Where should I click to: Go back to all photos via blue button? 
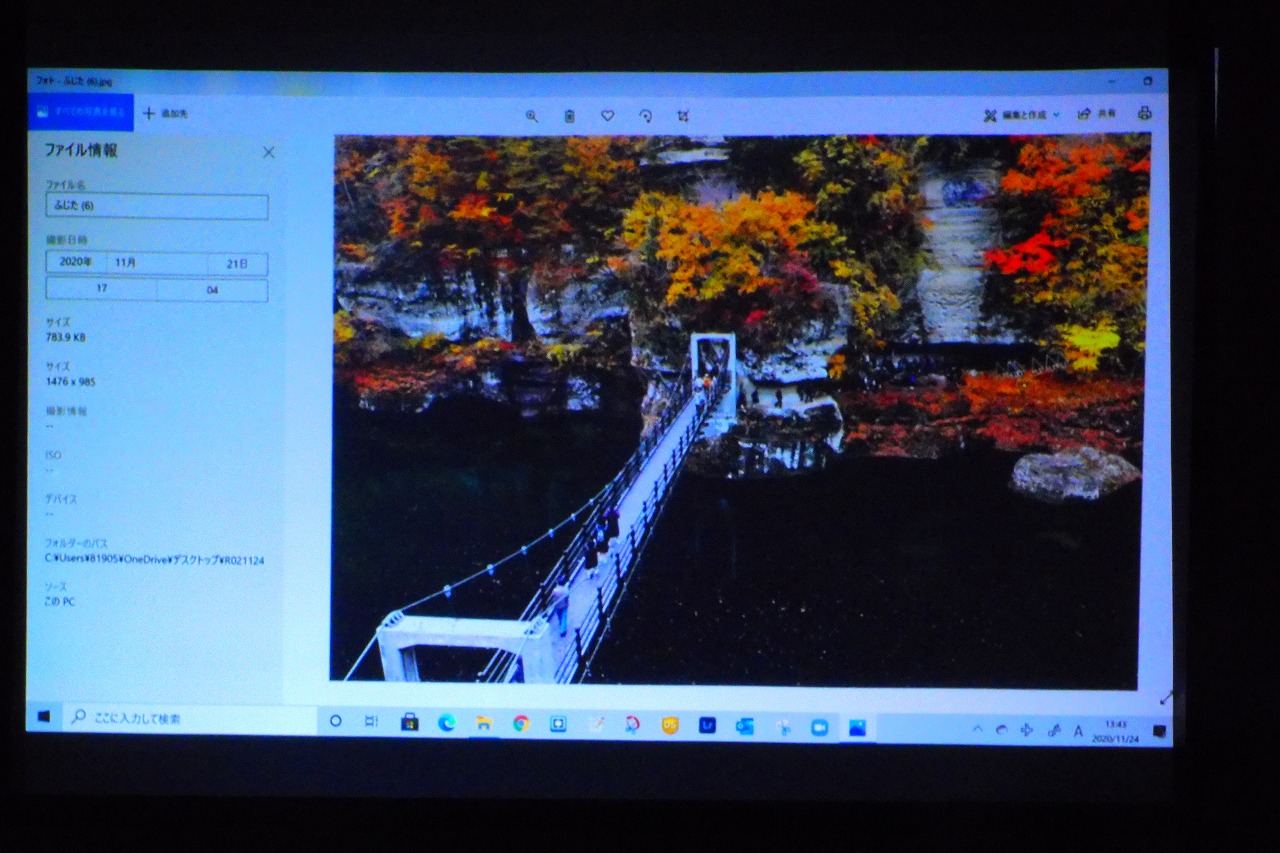coord(80,112)
